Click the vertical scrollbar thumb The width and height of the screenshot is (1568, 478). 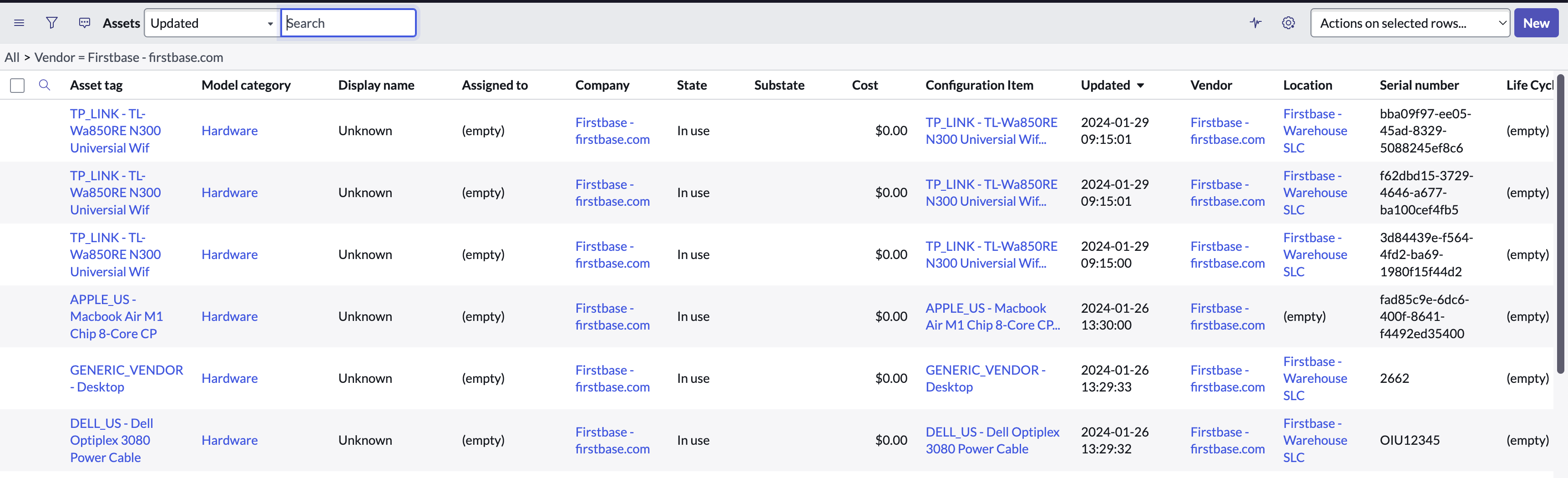(1561, 224)
